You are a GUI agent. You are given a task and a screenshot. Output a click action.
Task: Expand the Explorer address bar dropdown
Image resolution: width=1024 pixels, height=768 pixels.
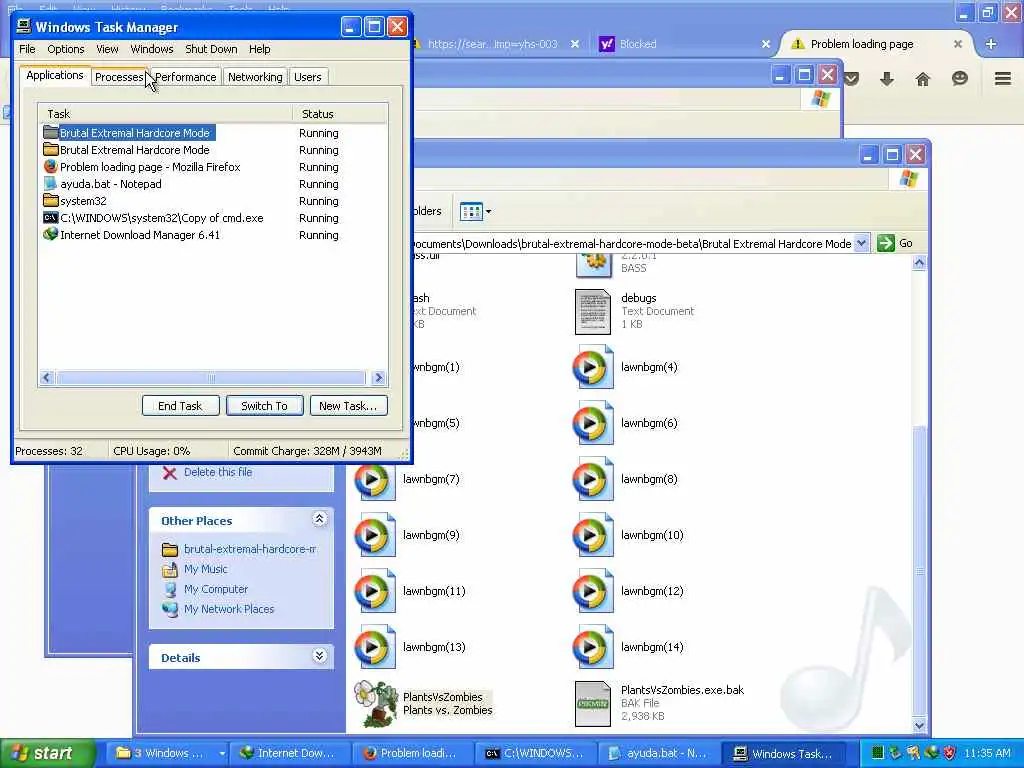[861, 244]
